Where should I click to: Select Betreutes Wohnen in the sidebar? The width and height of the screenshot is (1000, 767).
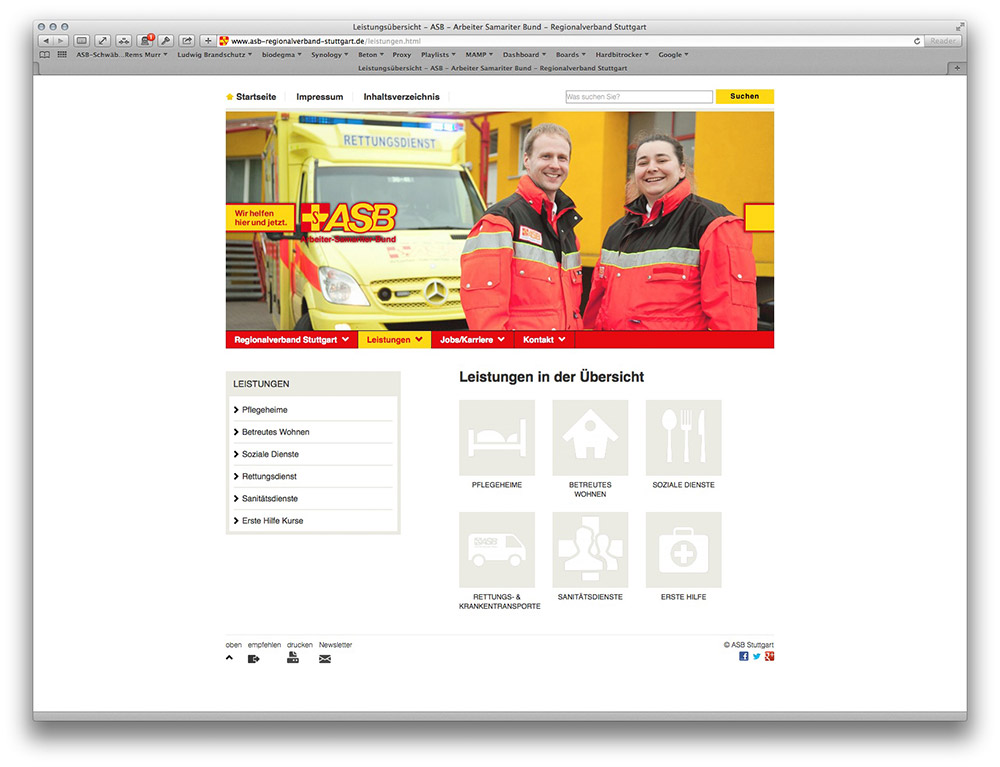[312, 432]
